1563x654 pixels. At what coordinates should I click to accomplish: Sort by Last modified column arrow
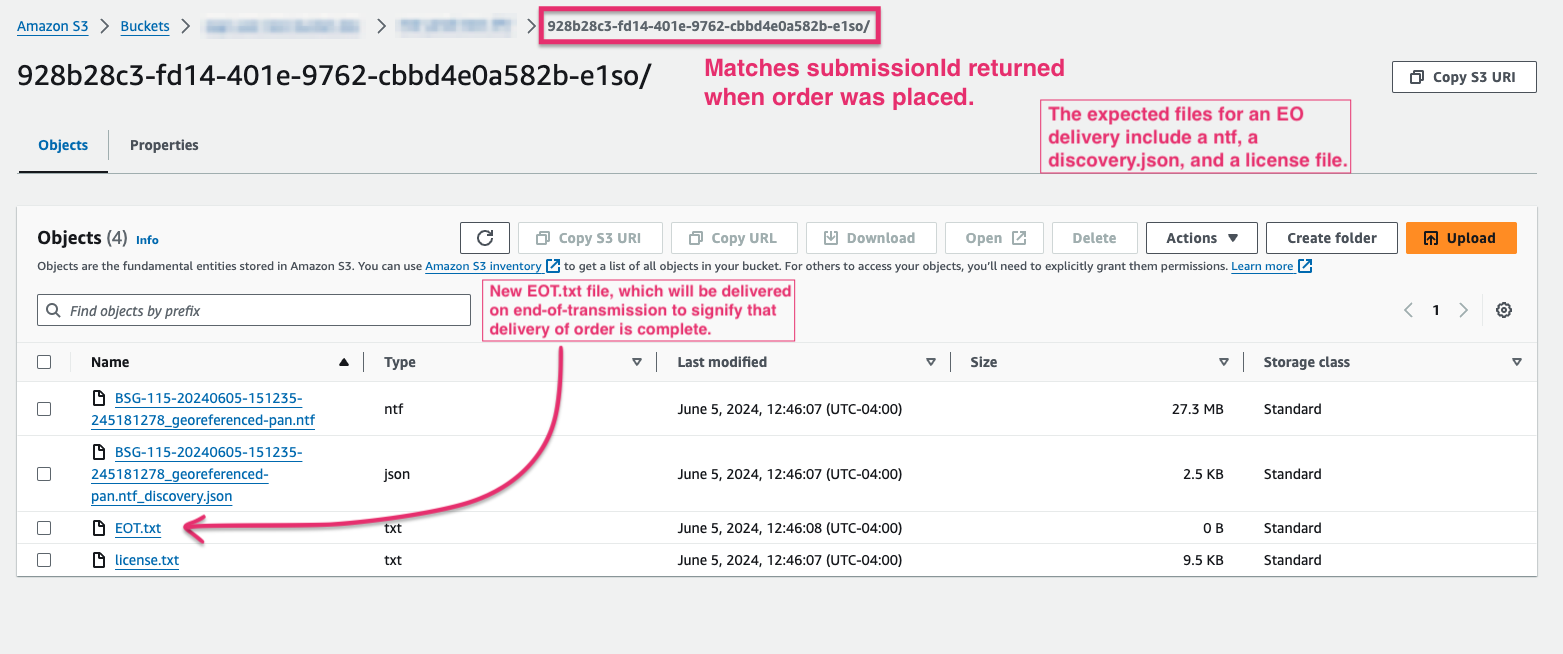(x=931, y=362)
